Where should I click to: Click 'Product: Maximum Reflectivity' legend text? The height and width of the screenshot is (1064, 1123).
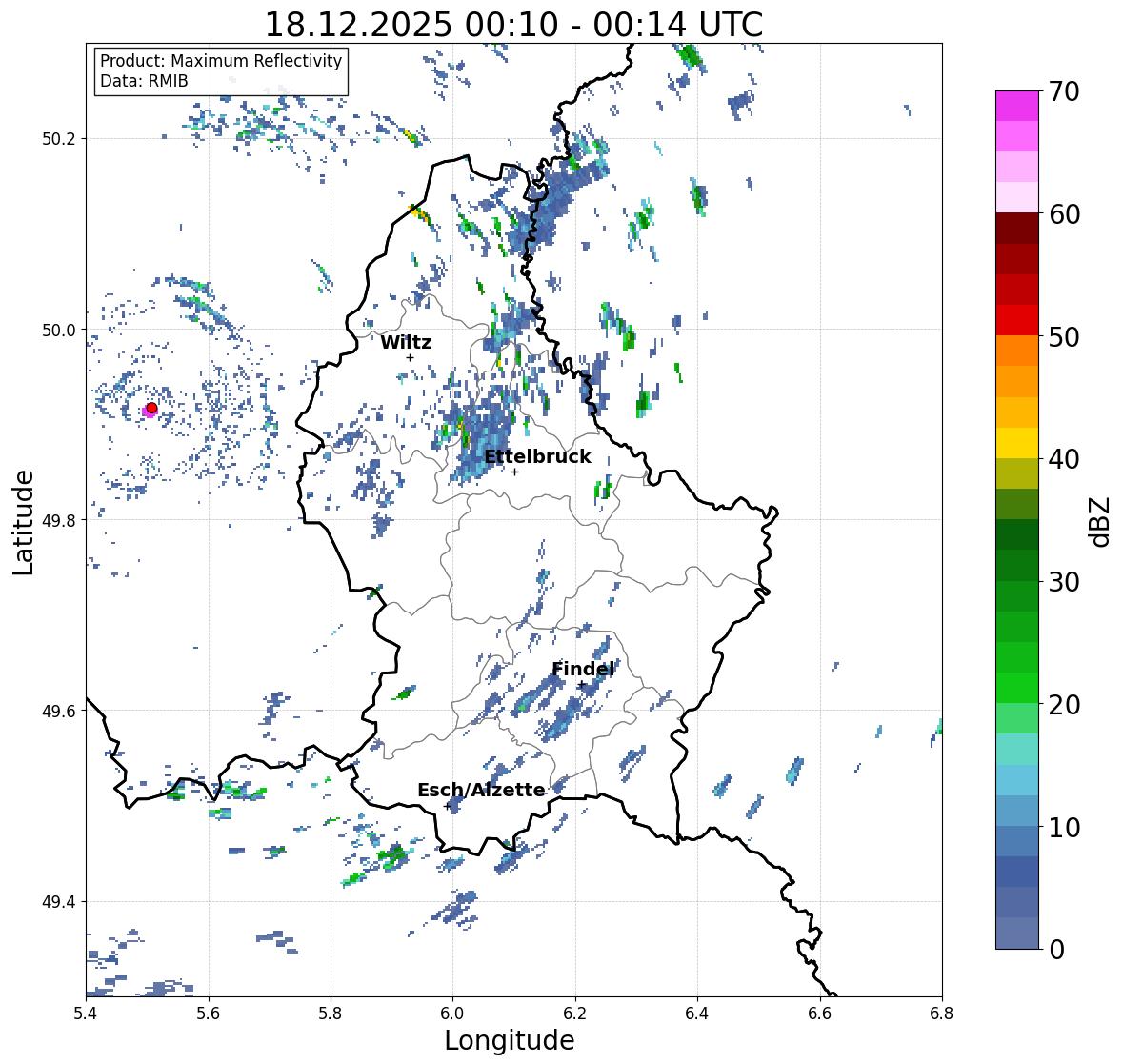(221, 61)
